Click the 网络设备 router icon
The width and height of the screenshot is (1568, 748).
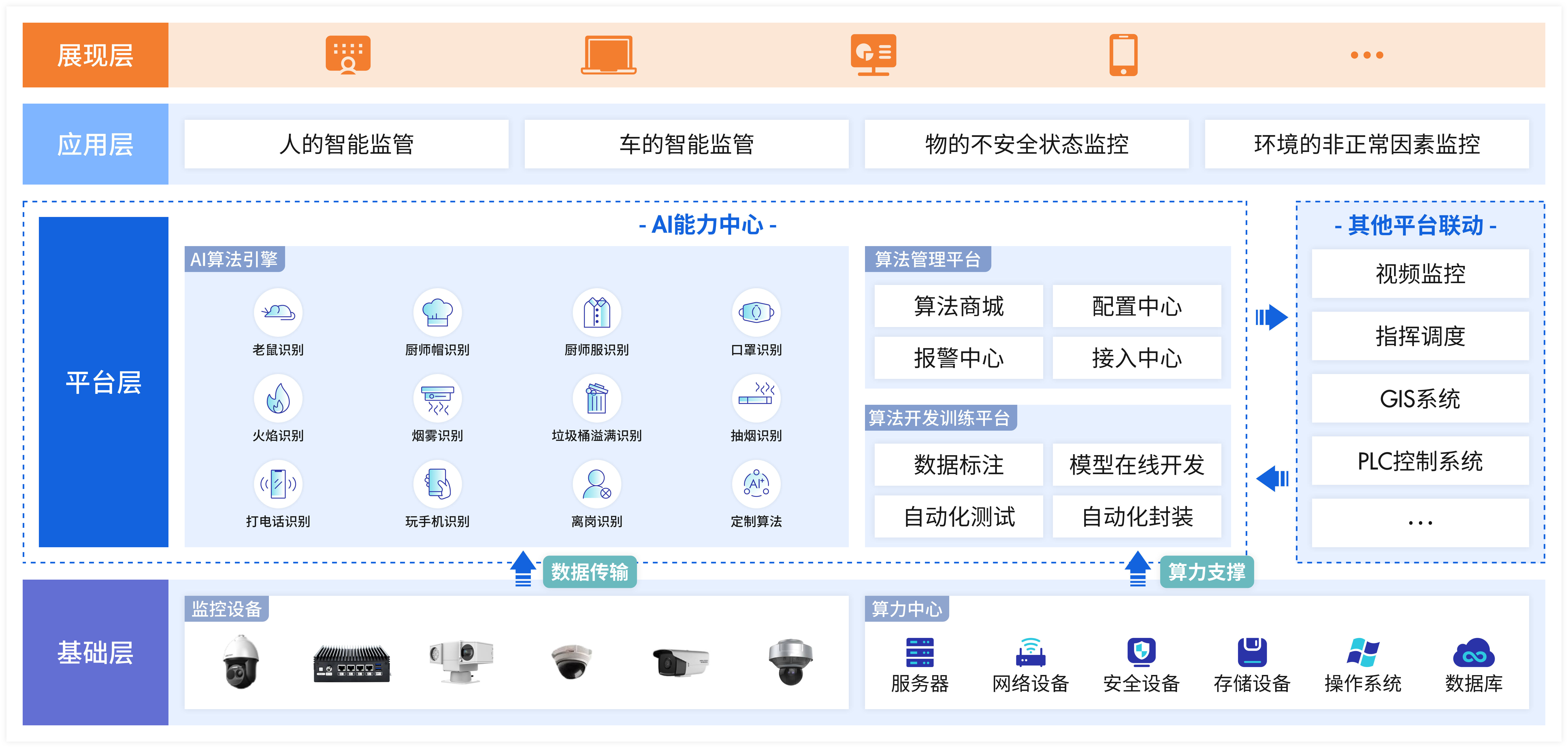click(x=1031, y=652)
